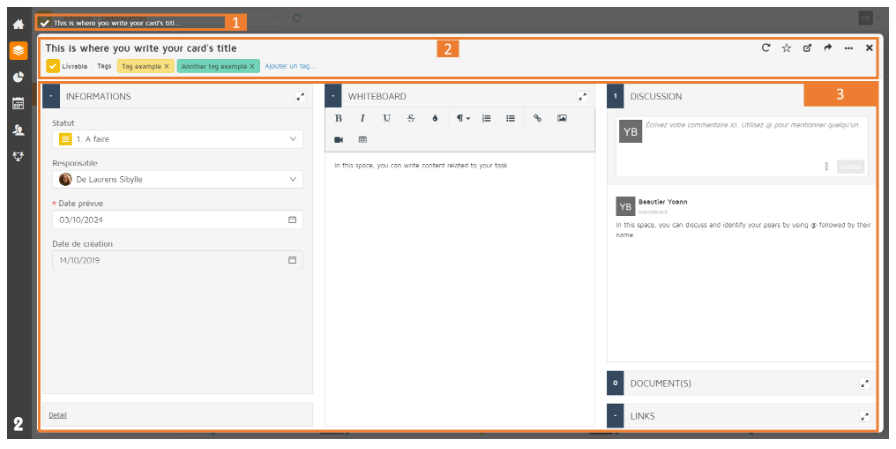Image resolution: width=896 pixels, height=449 pixels.
Task: Open the text color droplet picker
Action: (435, 118)
